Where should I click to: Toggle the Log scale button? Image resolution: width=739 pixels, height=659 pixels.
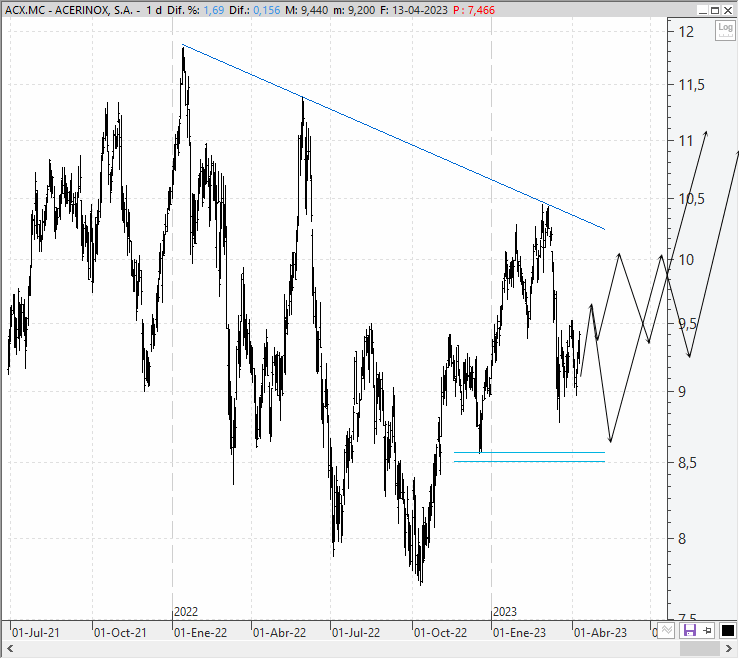pyautogui.click(x=725, y=30)
